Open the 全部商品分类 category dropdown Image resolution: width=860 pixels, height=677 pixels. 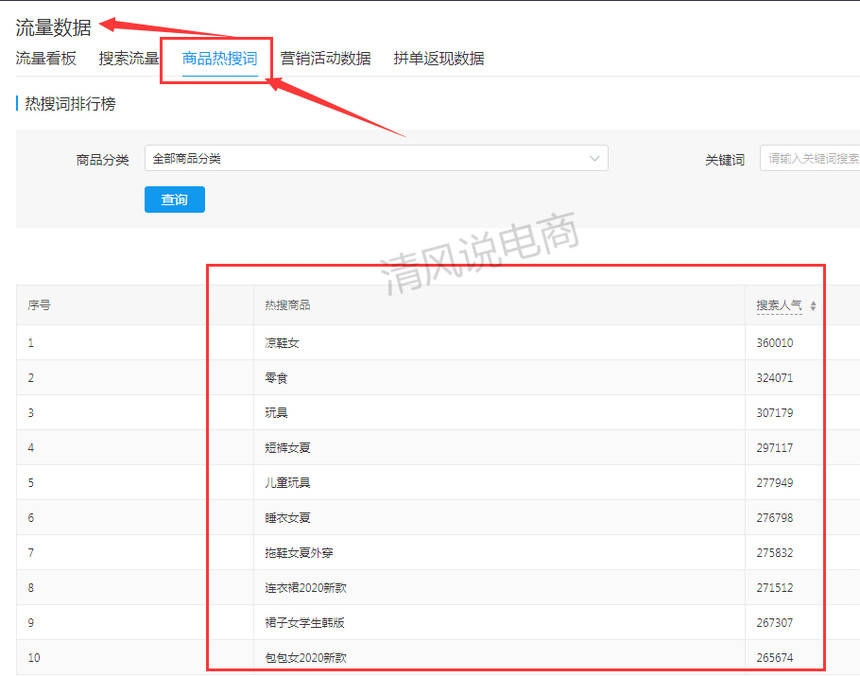pos(375,157)
